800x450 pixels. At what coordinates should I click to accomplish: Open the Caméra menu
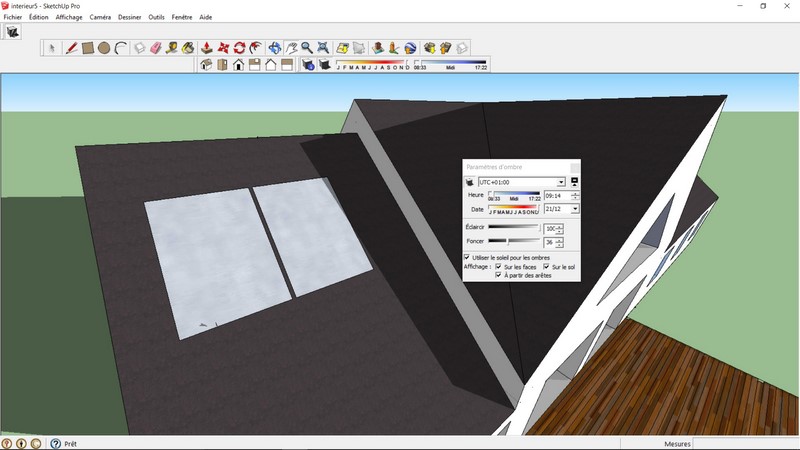pyautogui.click(x=100, y=17)
